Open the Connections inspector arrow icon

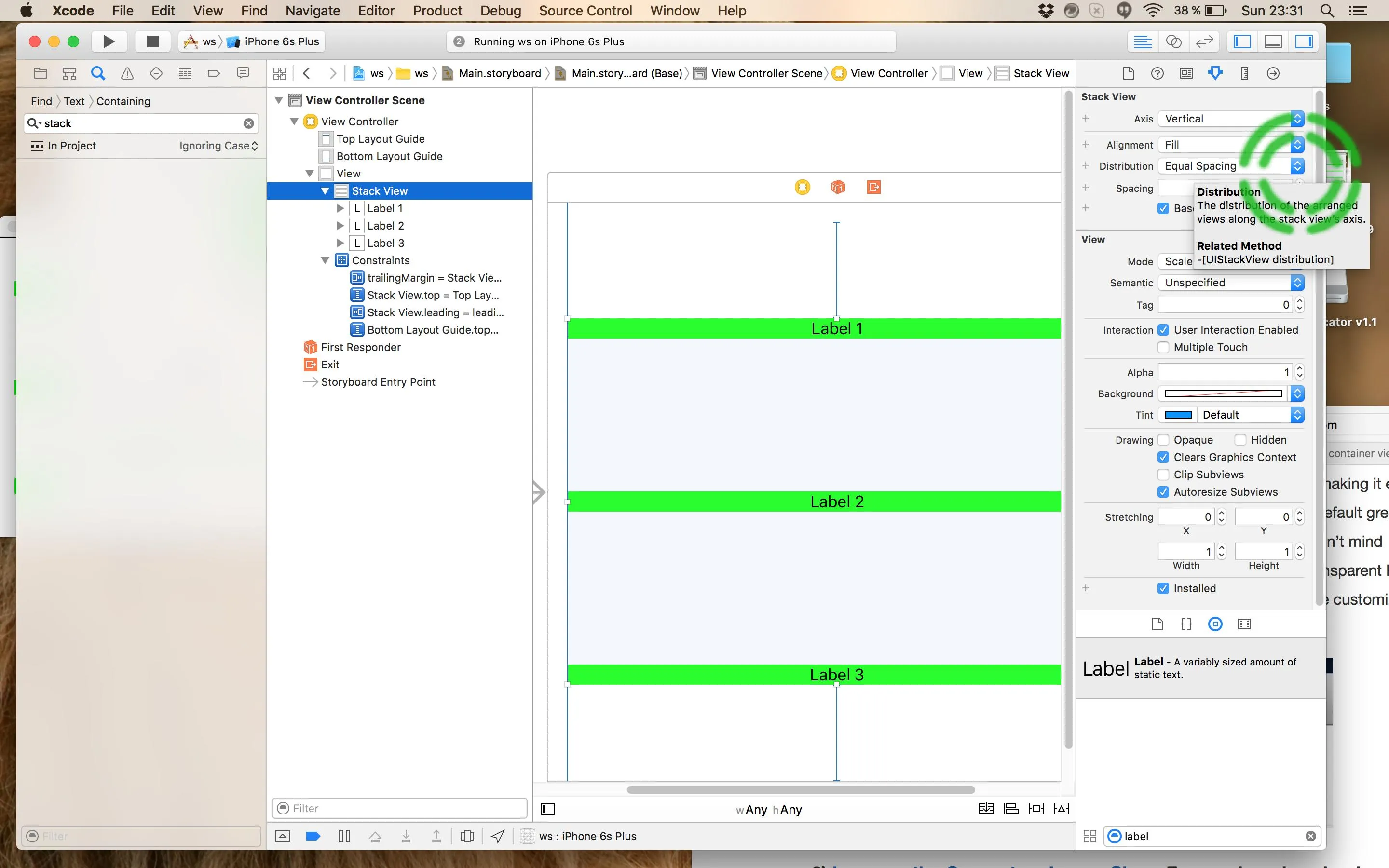(1273, 73)
